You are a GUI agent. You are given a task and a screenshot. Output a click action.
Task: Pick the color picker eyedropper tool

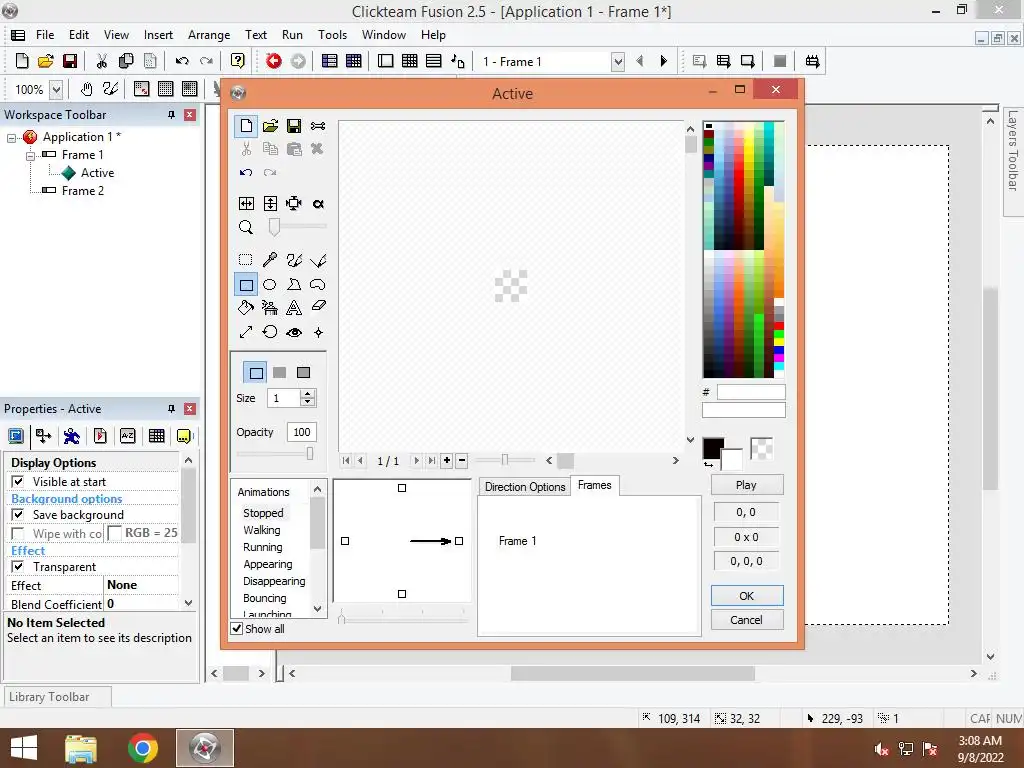[x=270, y=260]
